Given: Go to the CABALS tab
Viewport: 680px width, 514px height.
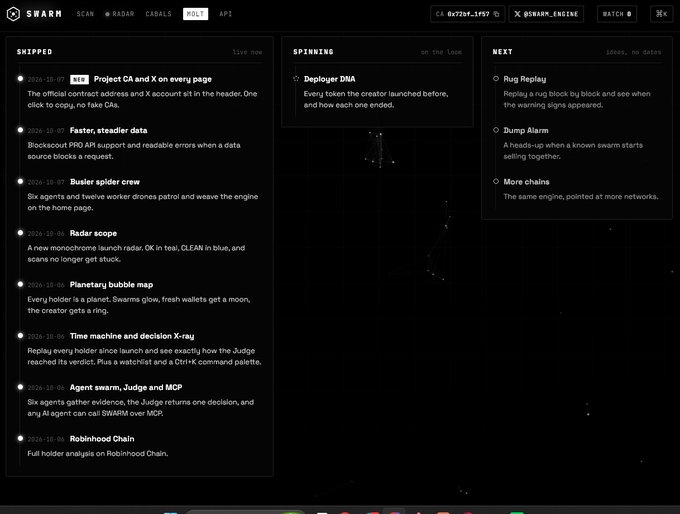Looking at the screenshot, I should (158, 14).
